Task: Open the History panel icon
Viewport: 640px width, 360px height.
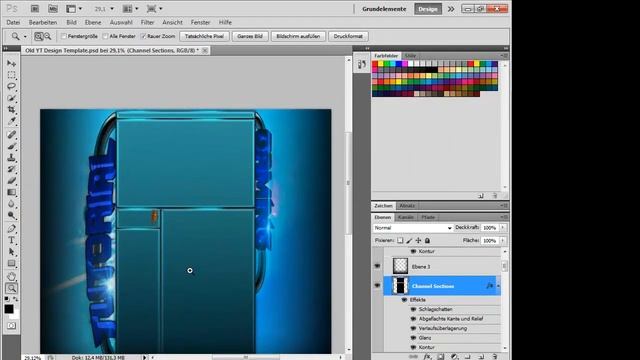Action: (x=362, y=64)
